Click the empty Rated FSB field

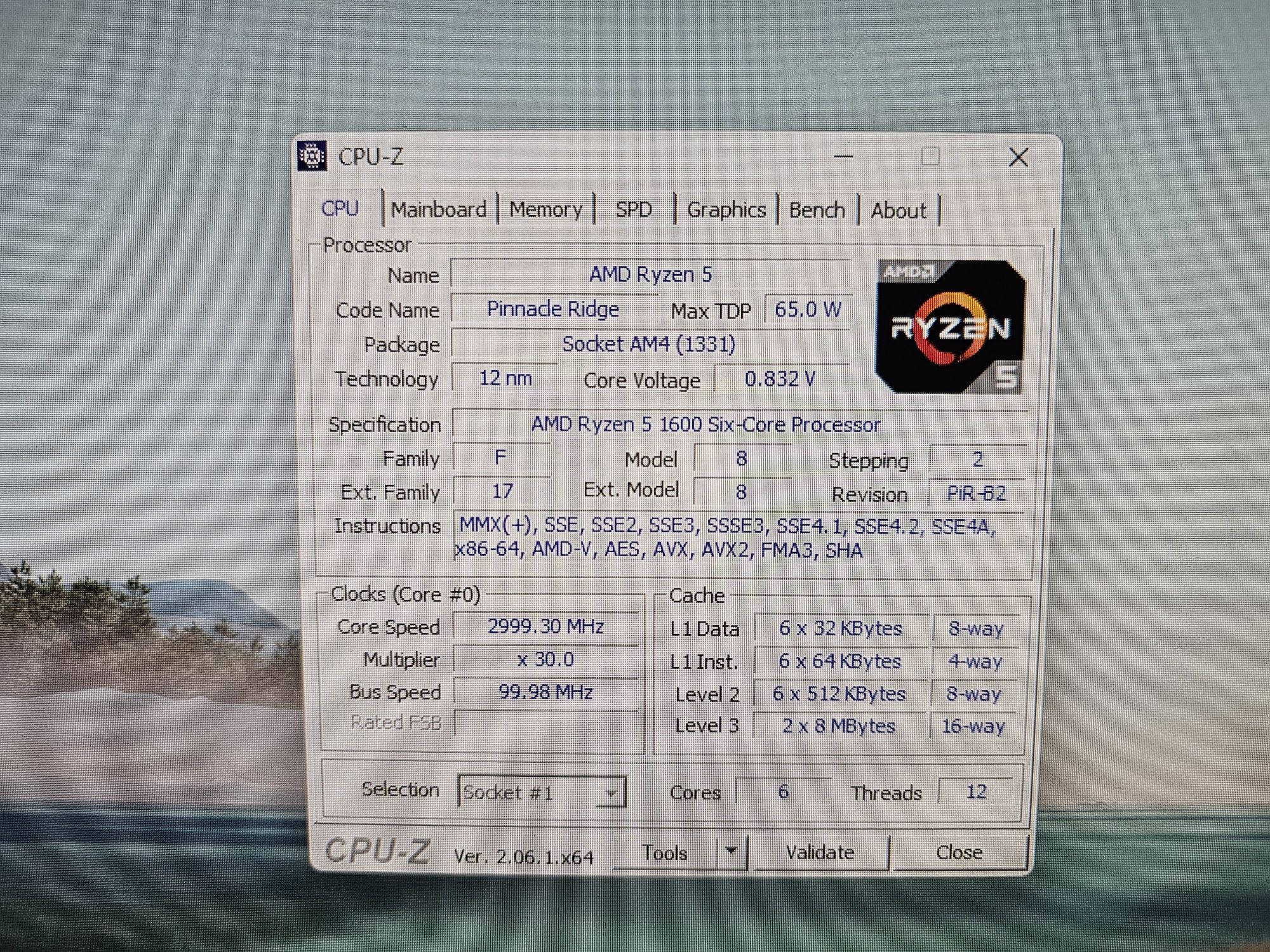tap(545, 722)
